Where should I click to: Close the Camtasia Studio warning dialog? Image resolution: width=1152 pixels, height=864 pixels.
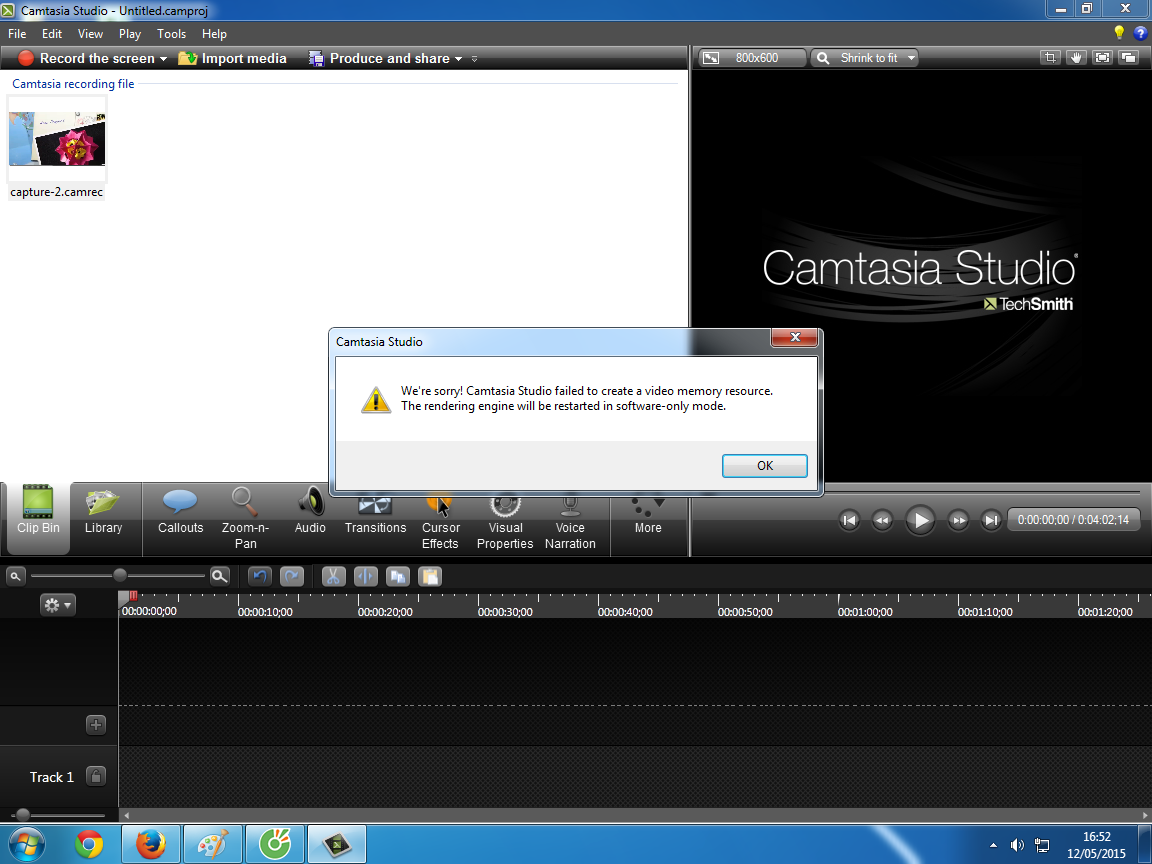(x=794, y=337)
